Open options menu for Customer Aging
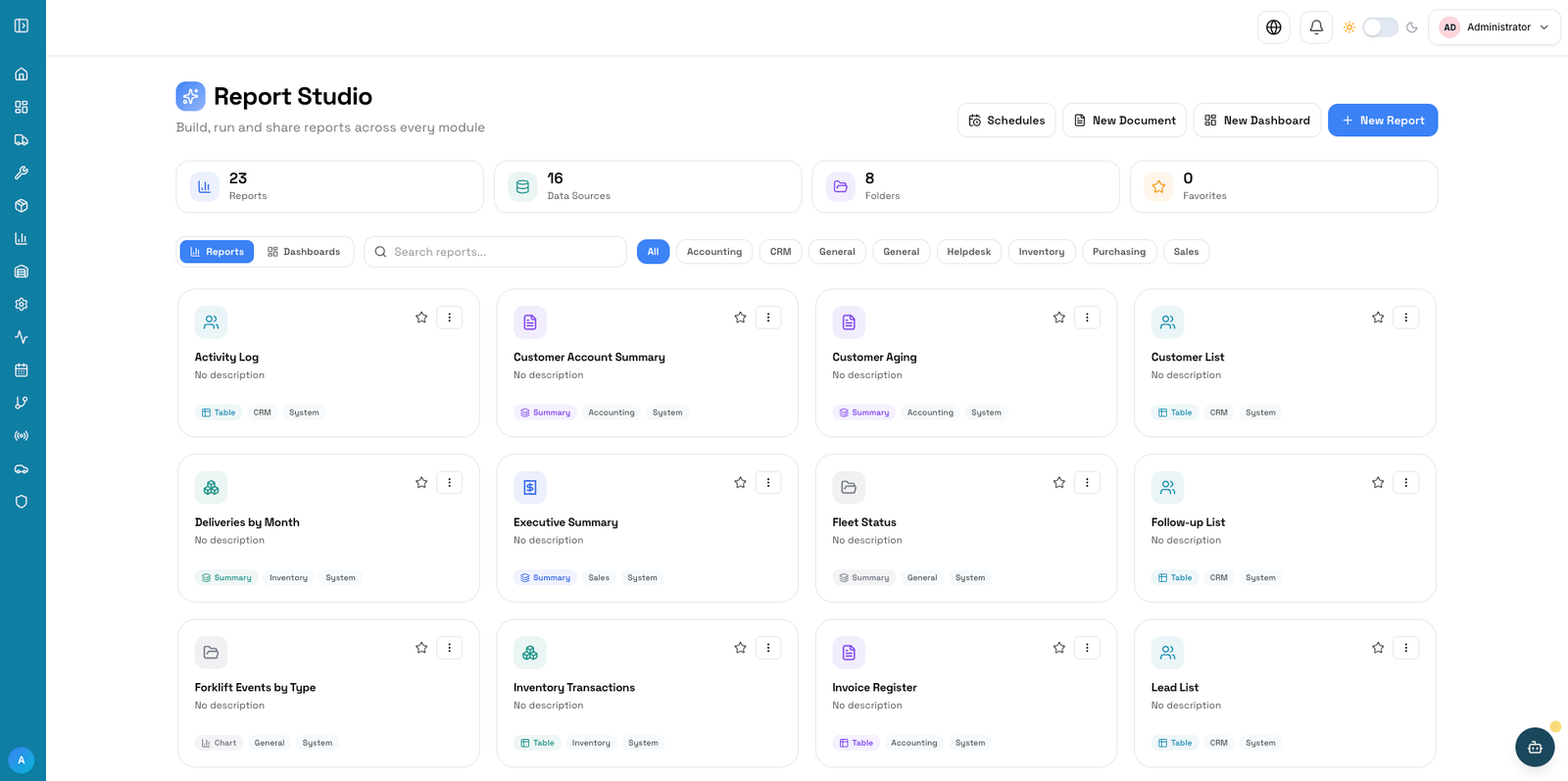Screen dimensions: 1568x781 pos(1087,317)
